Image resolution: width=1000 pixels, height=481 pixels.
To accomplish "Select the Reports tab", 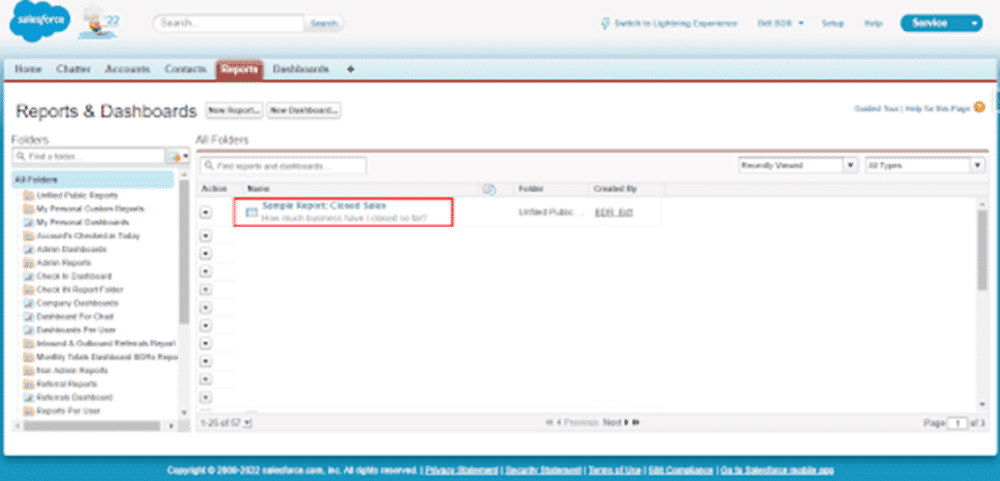I will [239, 70].
